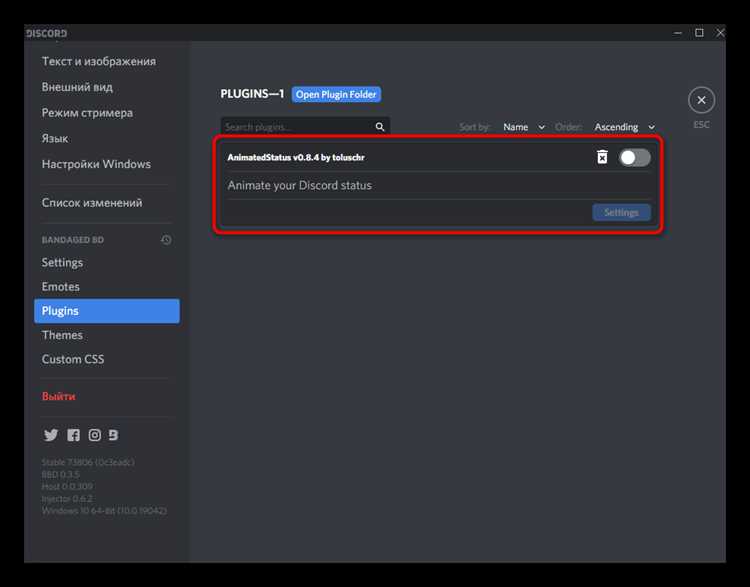Open AnimatedStatus plugin Settings button
This screenshot has width=750, height=587.
[621, 212]
